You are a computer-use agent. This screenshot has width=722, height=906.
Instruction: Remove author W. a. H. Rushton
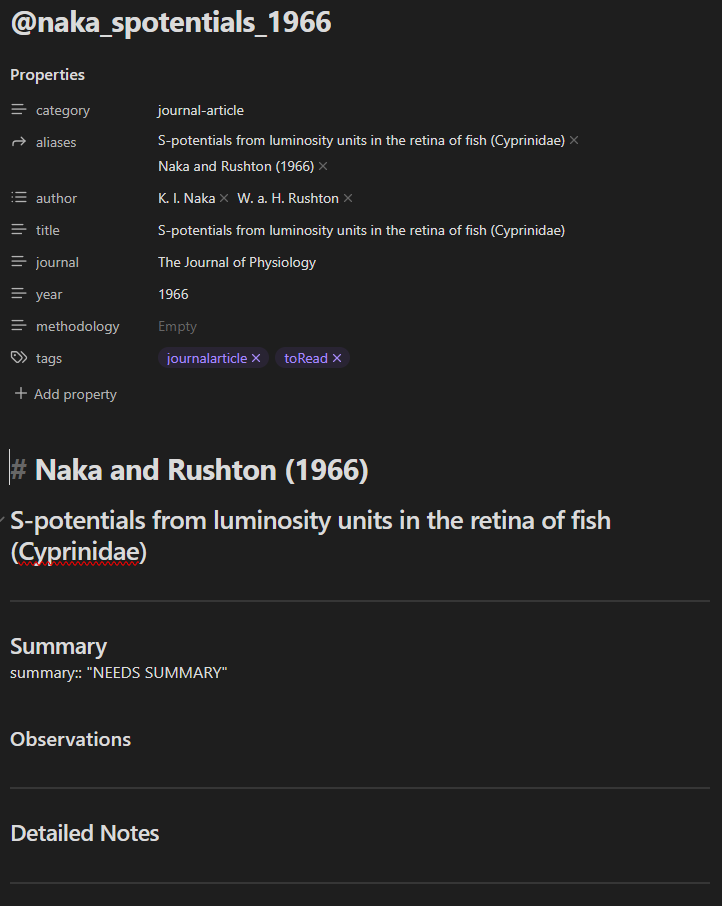(348, 198)
